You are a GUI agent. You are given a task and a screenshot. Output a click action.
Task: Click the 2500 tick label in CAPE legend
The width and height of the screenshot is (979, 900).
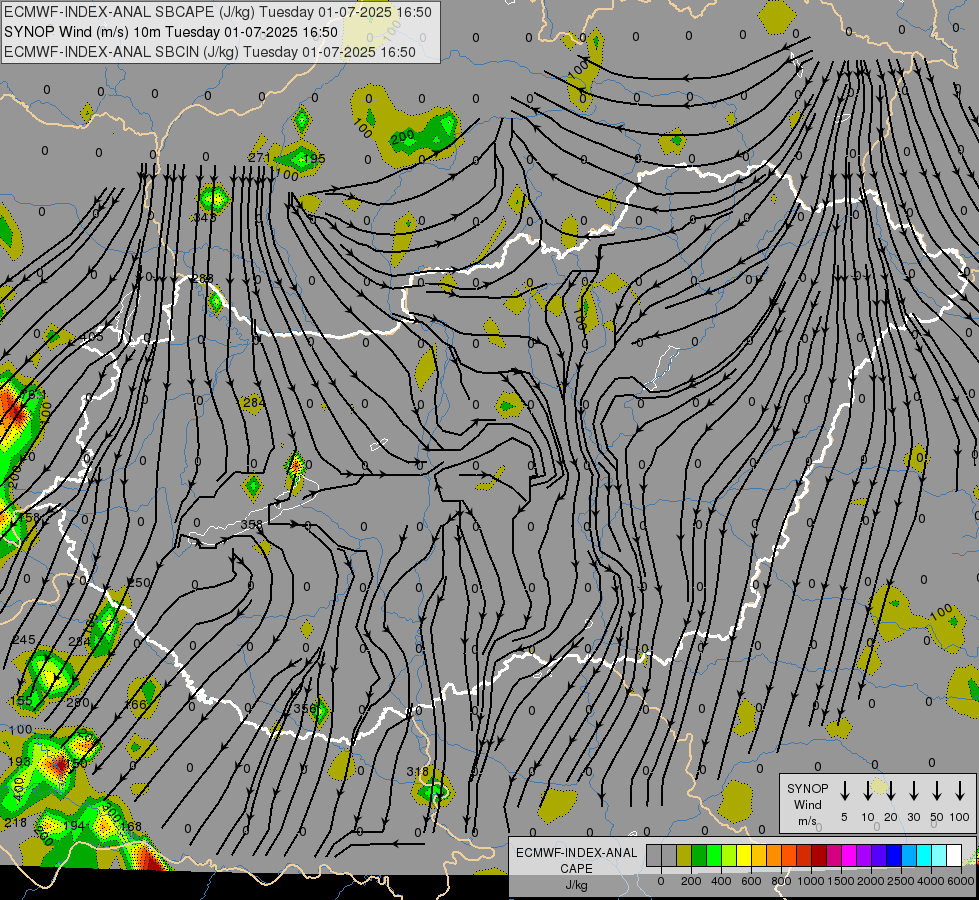pos(901,881)
